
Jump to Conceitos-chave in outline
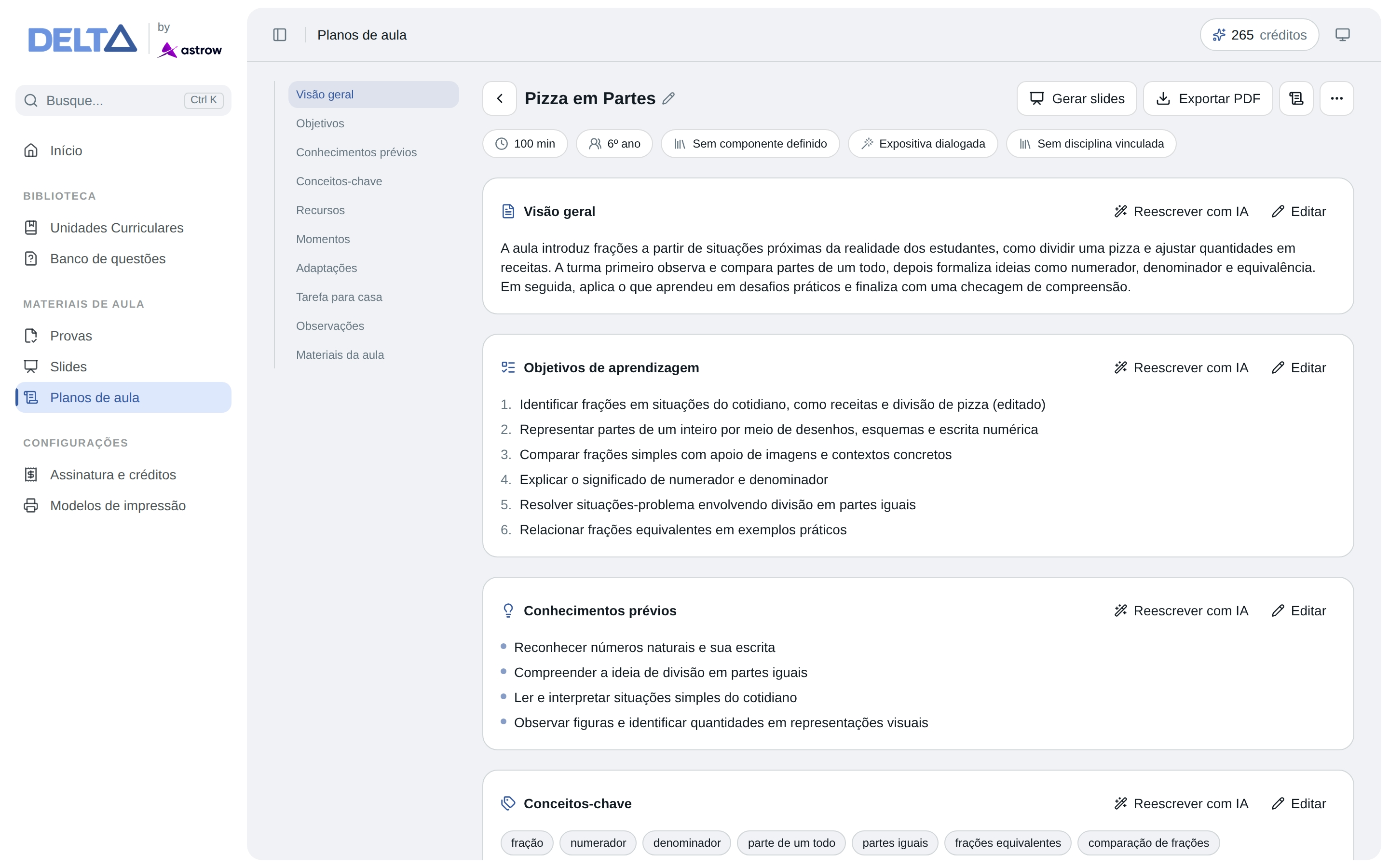pos(373,181)
